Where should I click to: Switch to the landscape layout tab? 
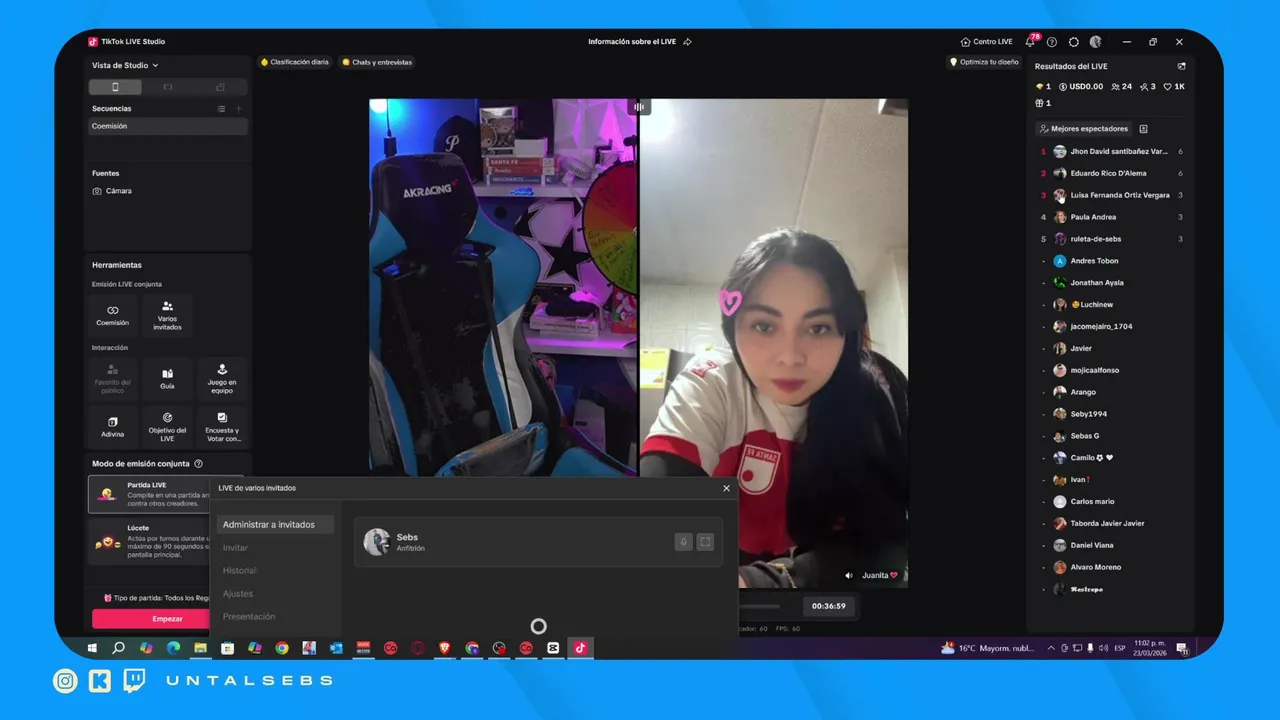pyautogui.click(x=168, y=87)
